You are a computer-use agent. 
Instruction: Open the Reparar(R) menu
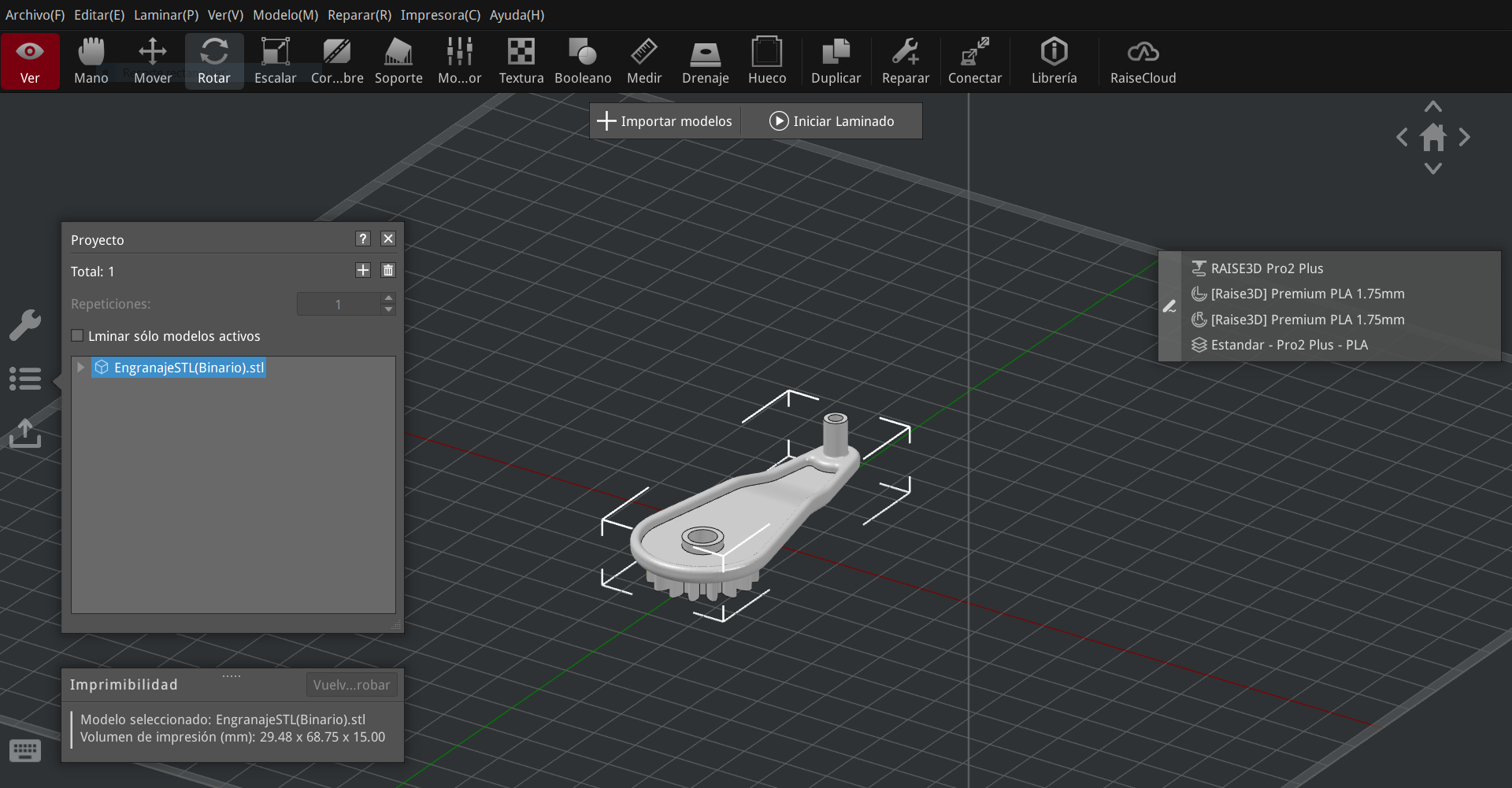click(x=360, y=15)
